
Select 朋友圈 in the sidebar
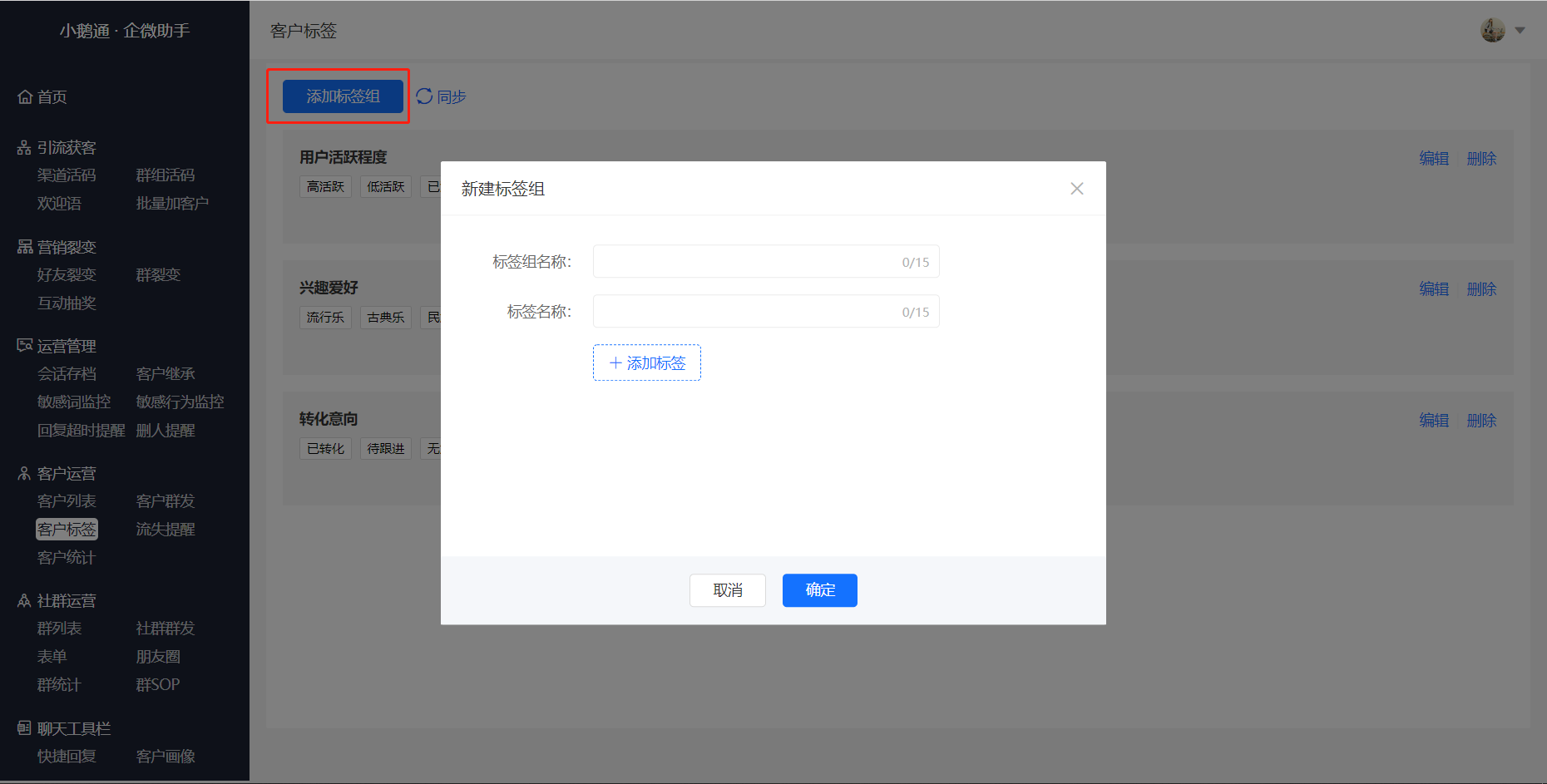tap(158, 657)
